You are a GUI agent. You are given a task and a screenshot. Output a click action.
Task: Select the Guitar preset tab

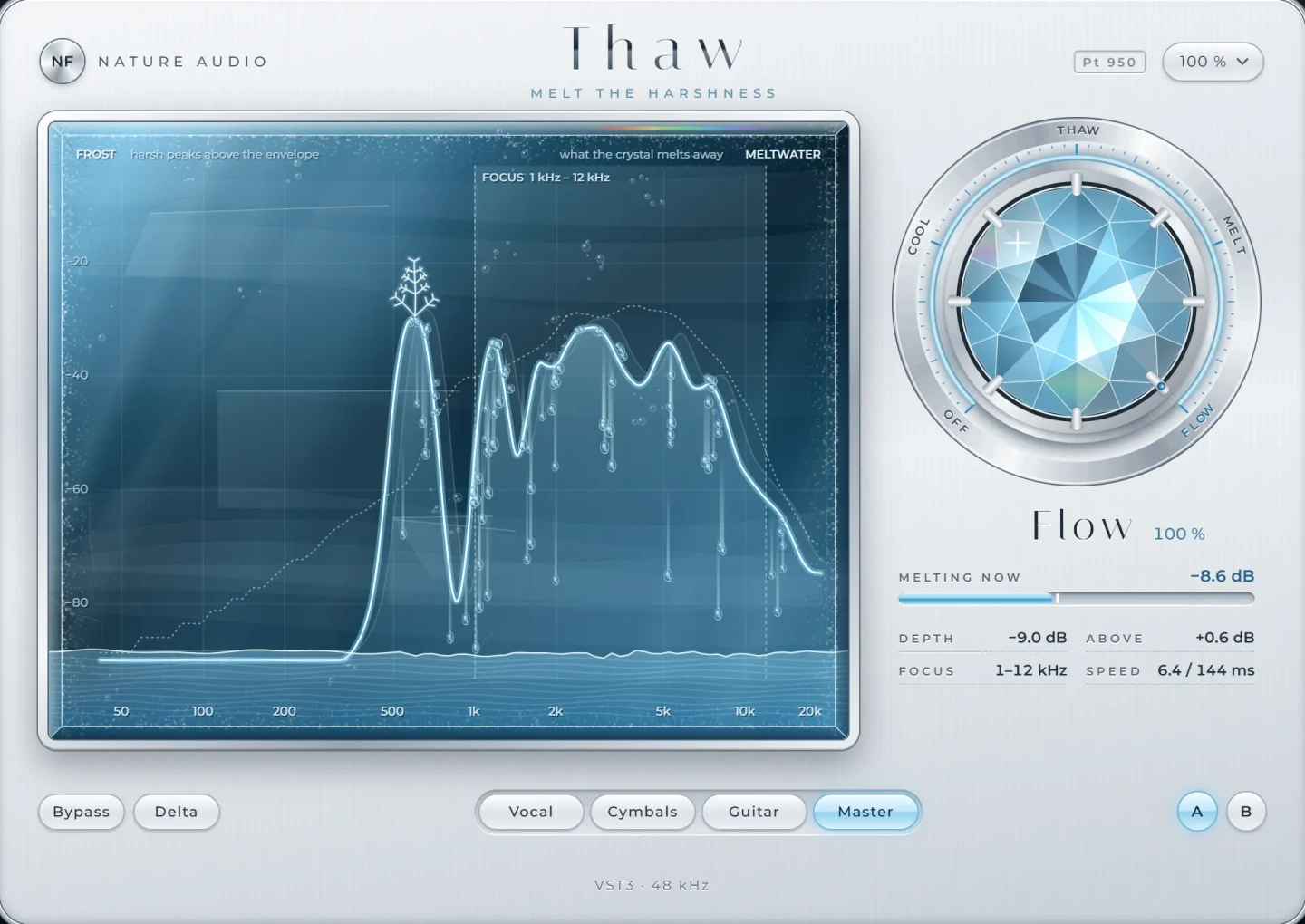754,812
